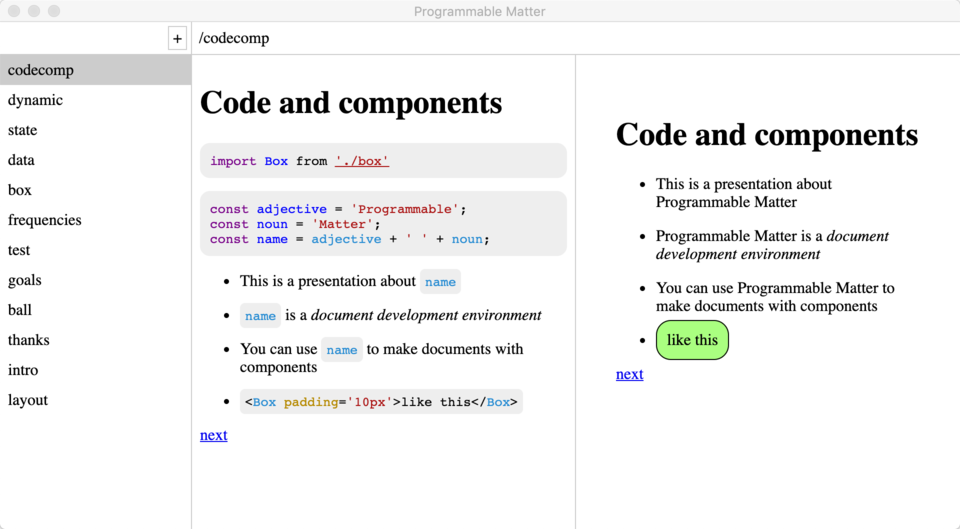Open the test file

[96, 250]
